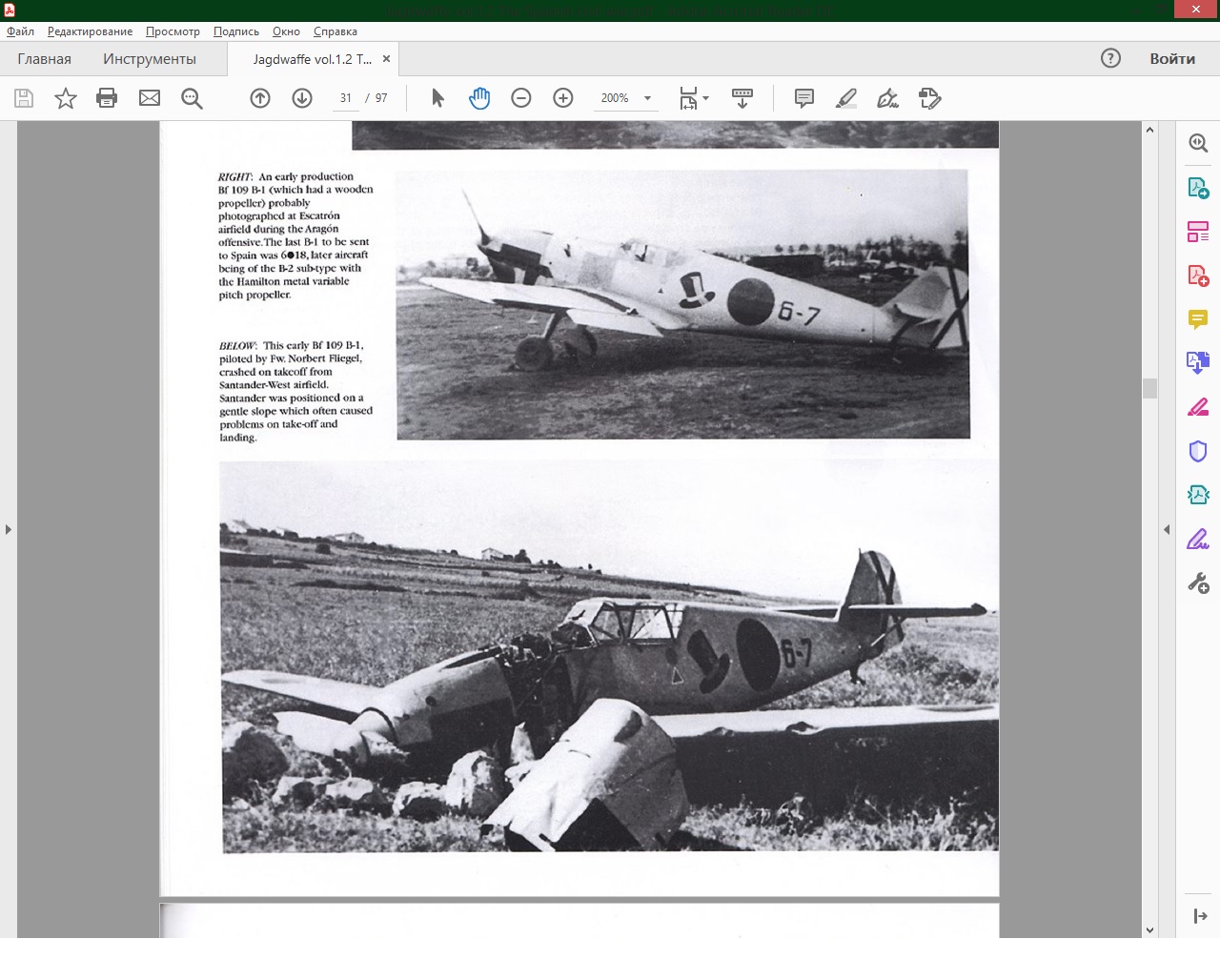
Task: Zoom in with plus button
Action: pos(563,98)
